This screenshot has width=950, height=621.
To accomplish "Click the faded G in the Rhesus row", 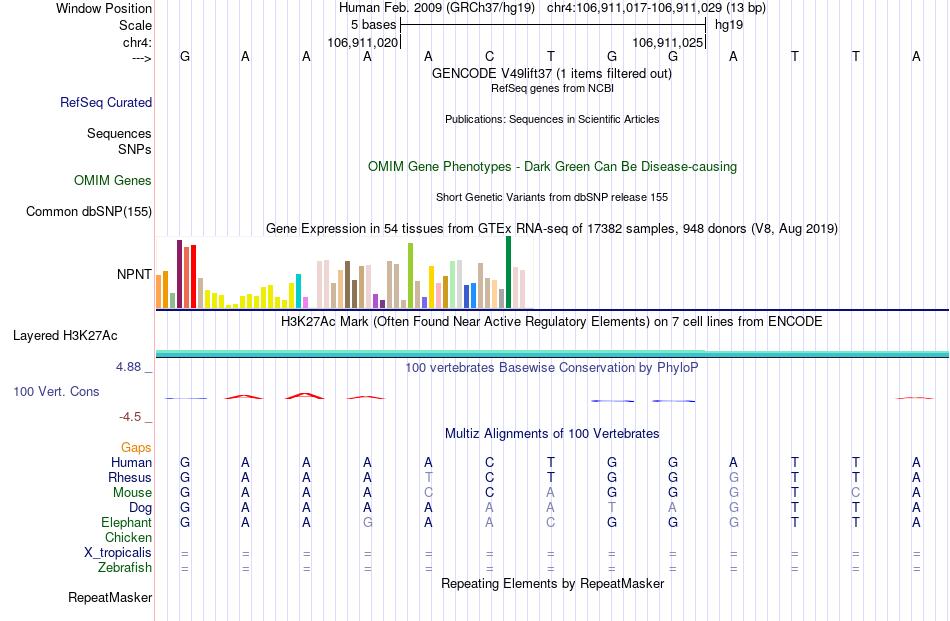I will click(734, 477).
